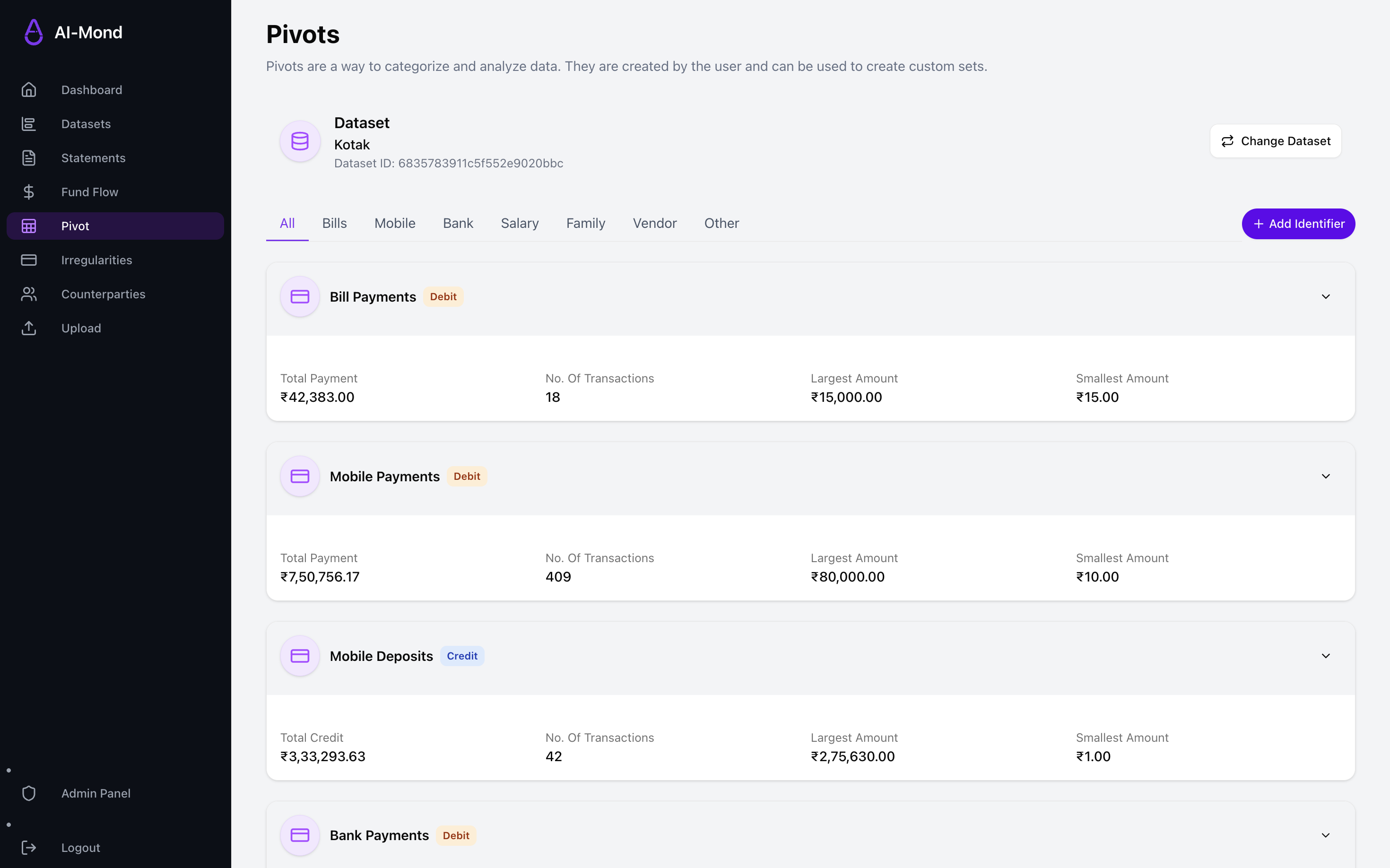Expand the Bank Payments section chevron

coord(1326,835)
